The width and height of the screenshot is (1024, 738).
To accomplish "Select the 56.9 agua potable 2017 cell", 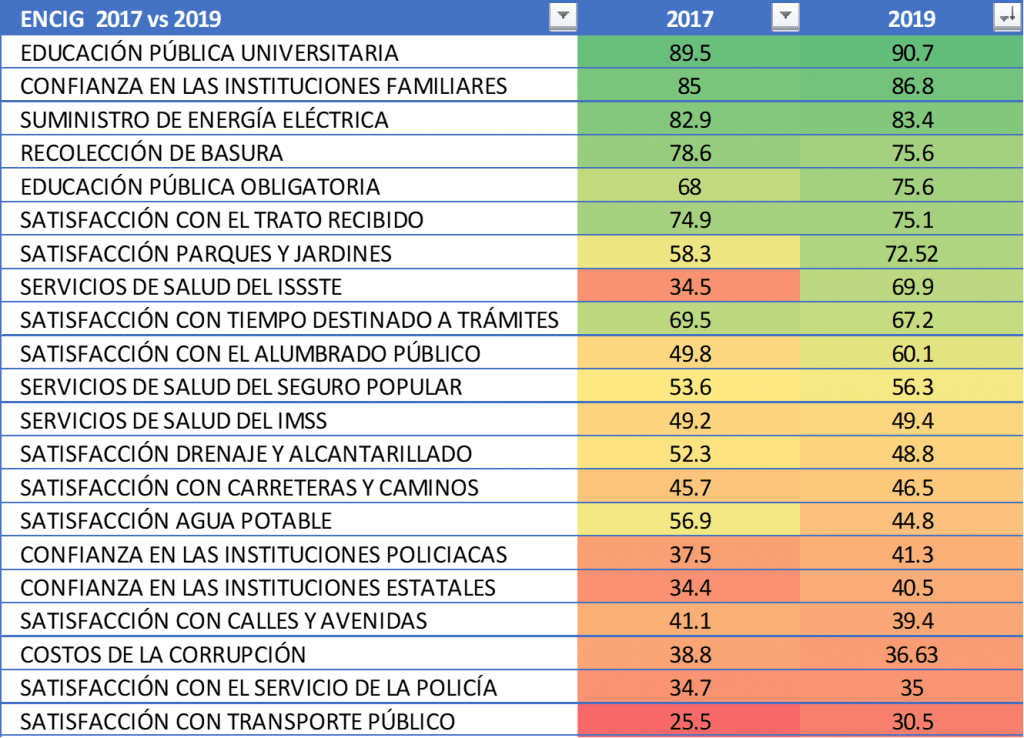I will point(689,520).
